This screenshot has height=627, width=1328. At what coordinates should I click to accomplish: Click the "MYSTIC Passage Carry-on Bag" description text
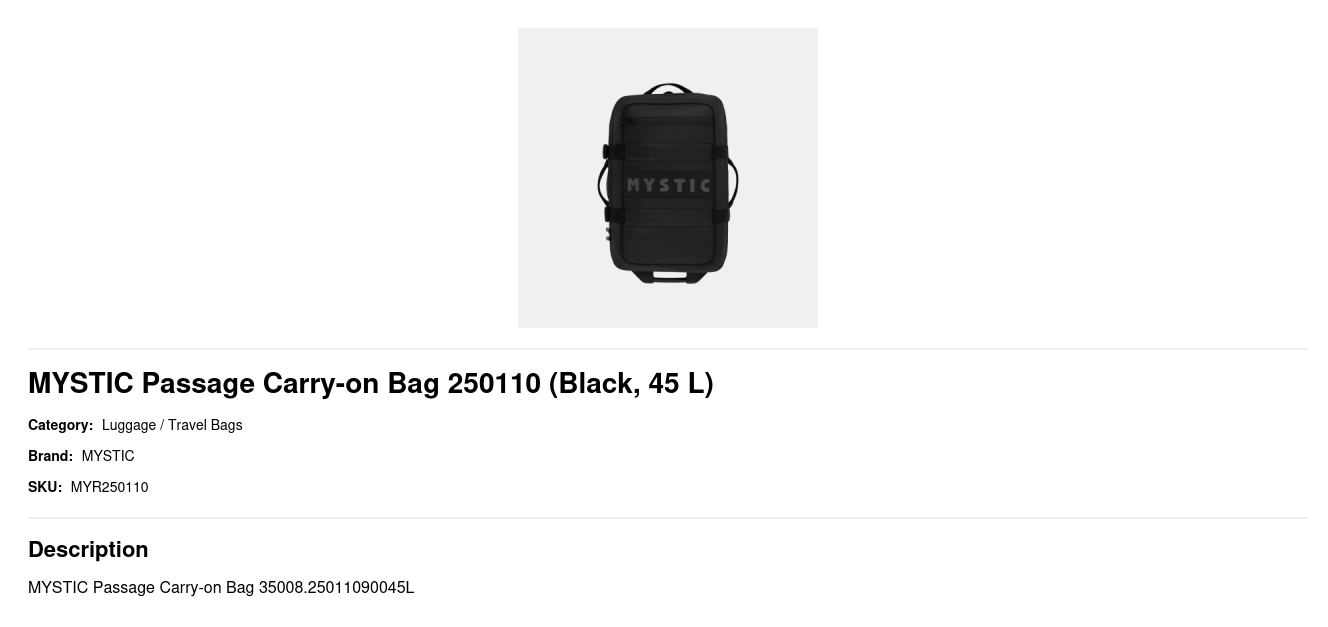pos(141,587)
